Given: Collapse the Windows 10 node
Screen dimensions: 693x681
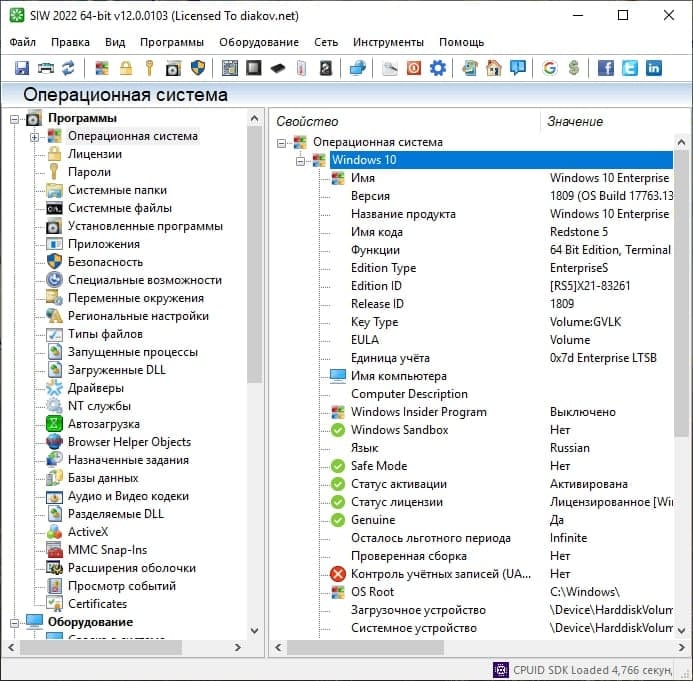Looking at the screenshot, I should click(x=301, y=161).
